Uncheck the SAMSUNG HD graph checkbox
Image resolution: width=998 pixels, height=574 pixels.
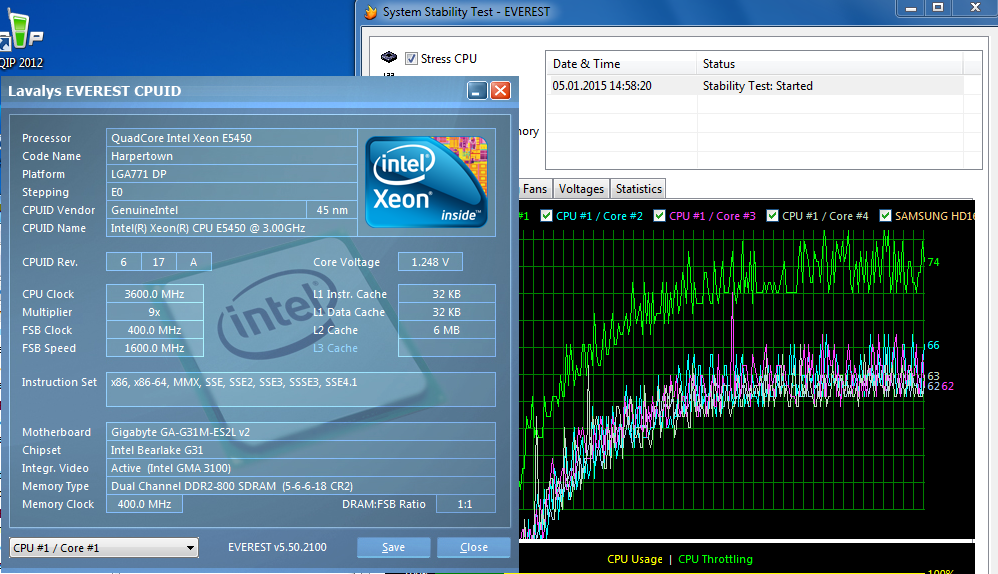pos(885,216)
